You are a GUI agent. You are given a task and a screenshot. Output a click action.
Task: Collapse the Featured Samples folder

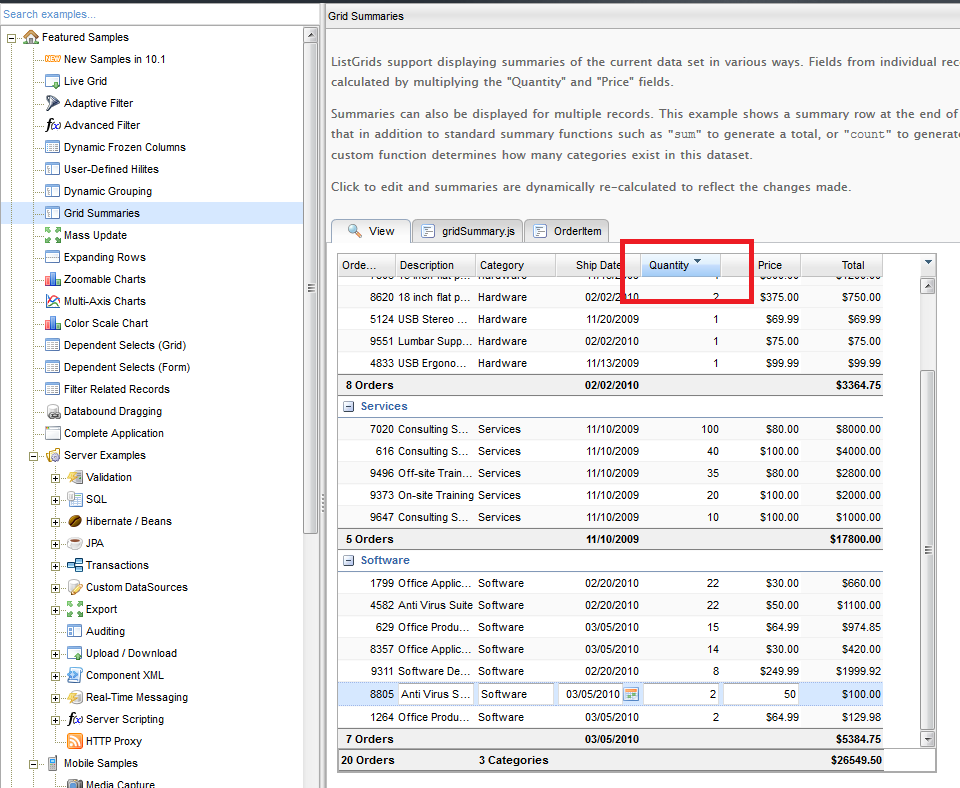pos(12,38)
